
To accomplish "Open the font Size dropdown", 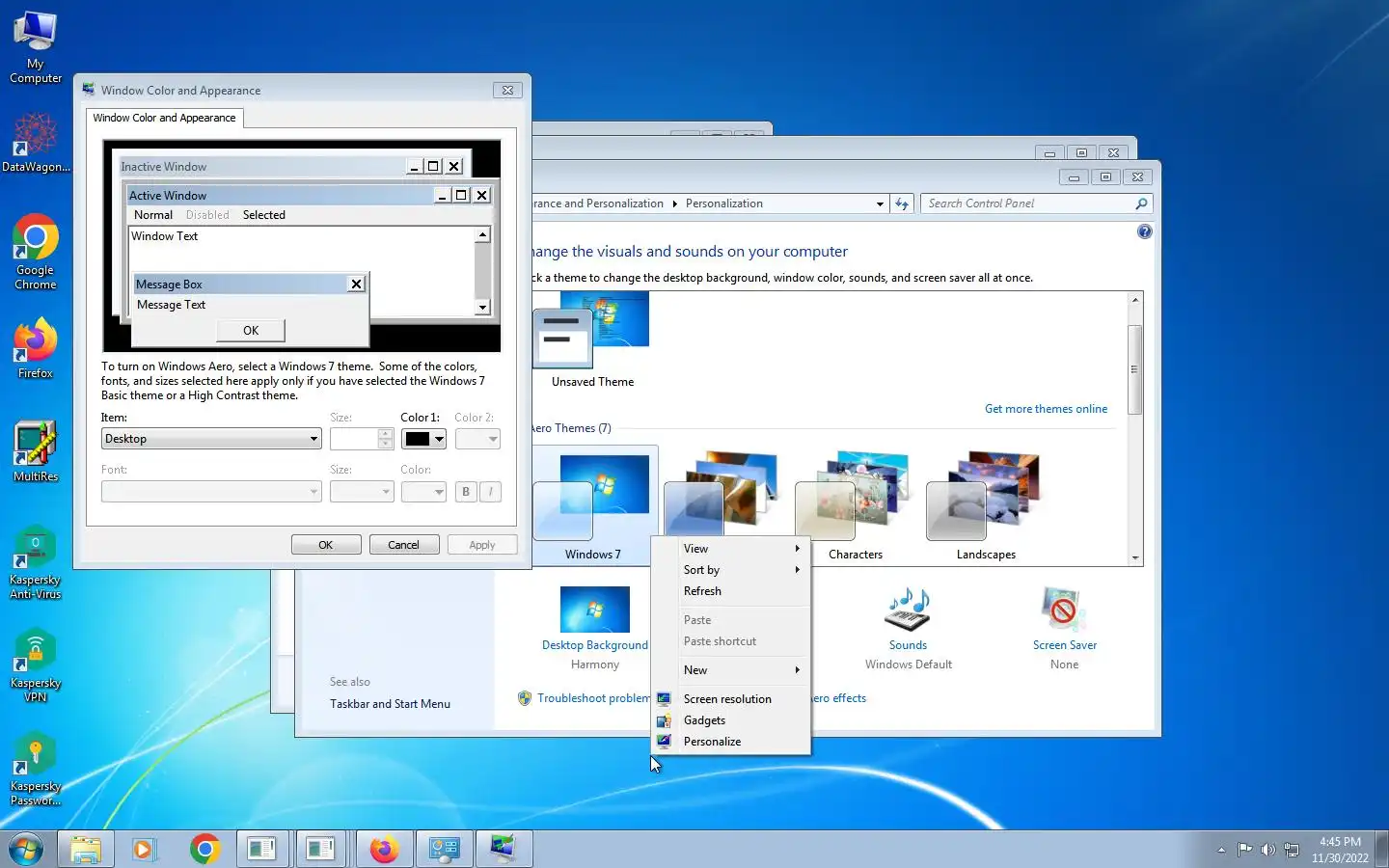I will [x=362, y=492].
